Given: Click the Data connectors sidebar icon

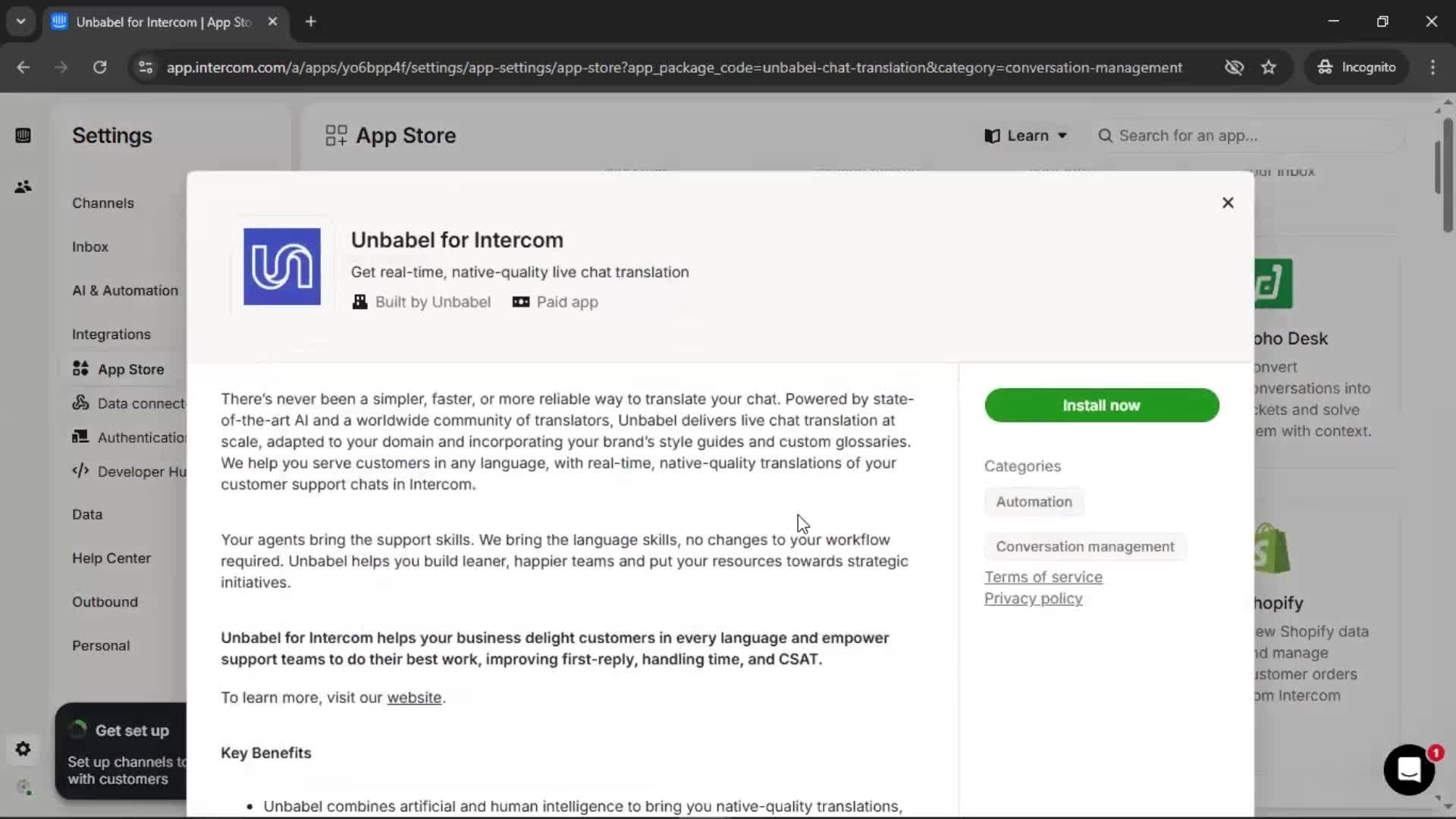Looking at the screenshot, I should click(x=80, y=403).
